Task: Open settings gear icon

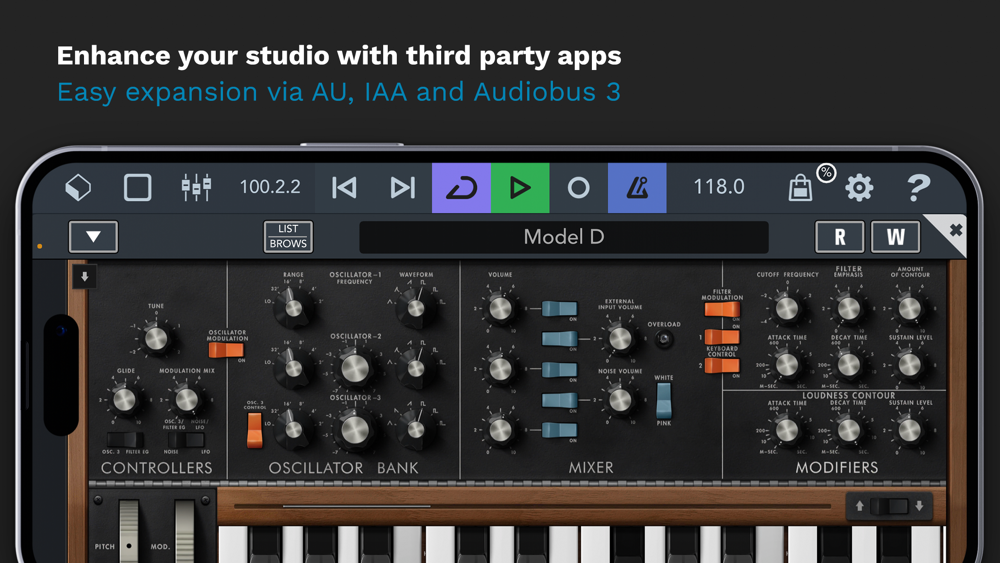Action: pyautogui.click(x=859, y=188)
